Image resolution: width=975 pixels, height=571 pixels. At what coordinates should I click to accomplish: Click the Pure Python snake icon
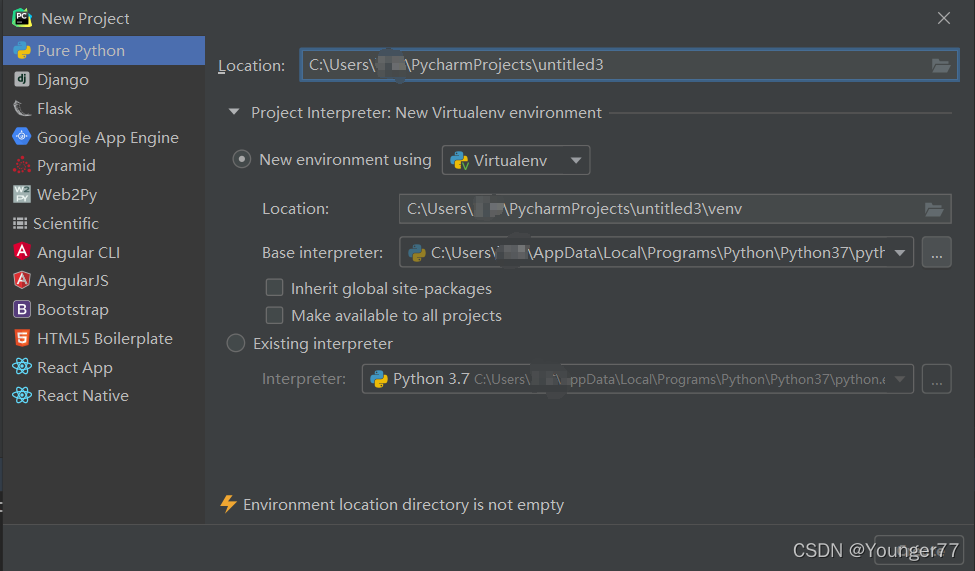click(x=22, y=50)
